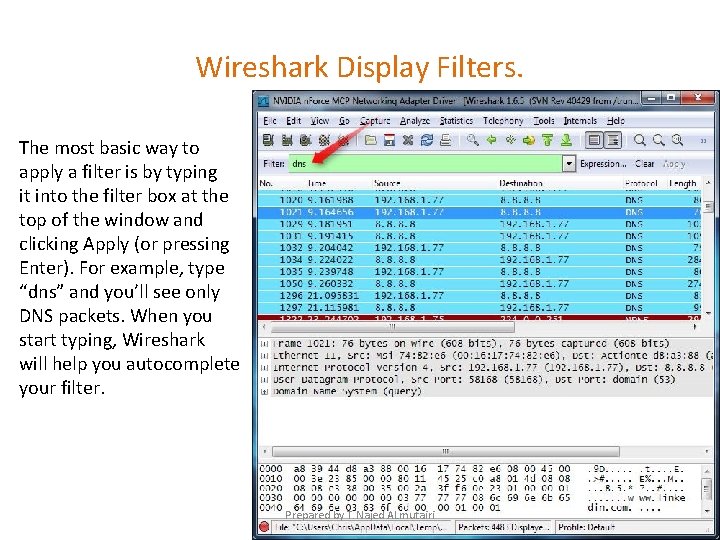Open the Go menu

(x=344, y=121)
